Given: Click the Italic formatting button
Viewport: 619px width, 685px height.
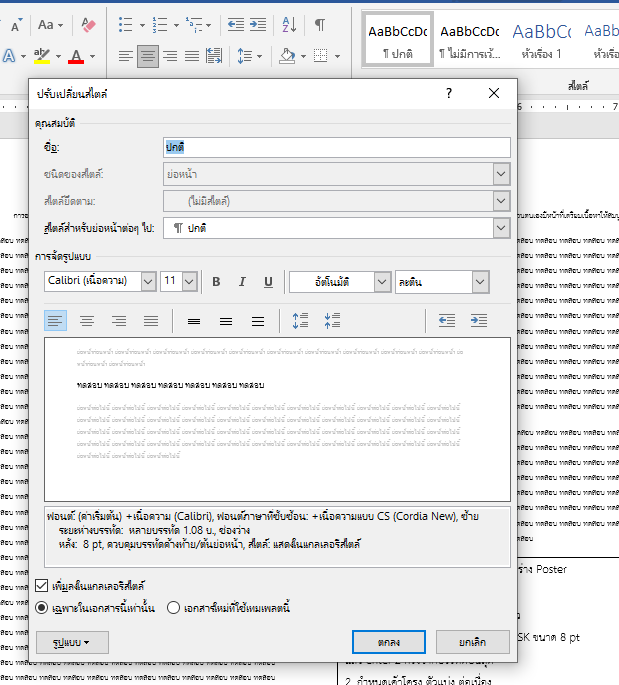Looking at the screenshot, I should [x=242, y=282].
